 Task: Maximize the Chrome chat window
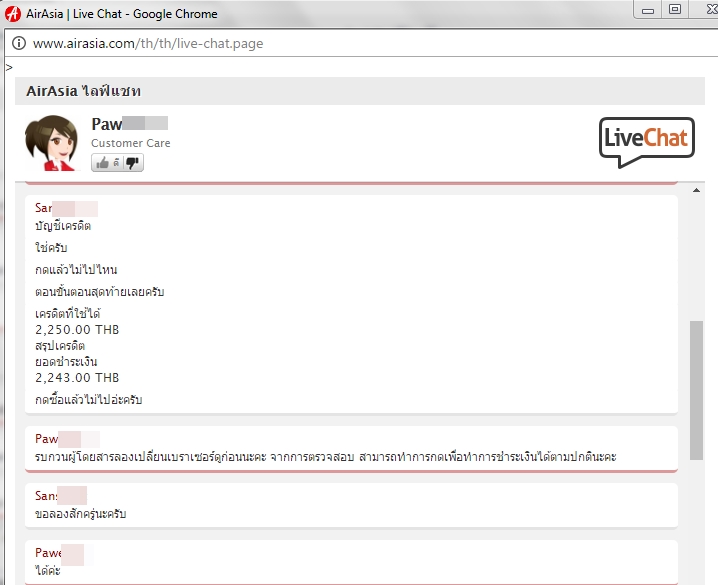tap(674, 9)
